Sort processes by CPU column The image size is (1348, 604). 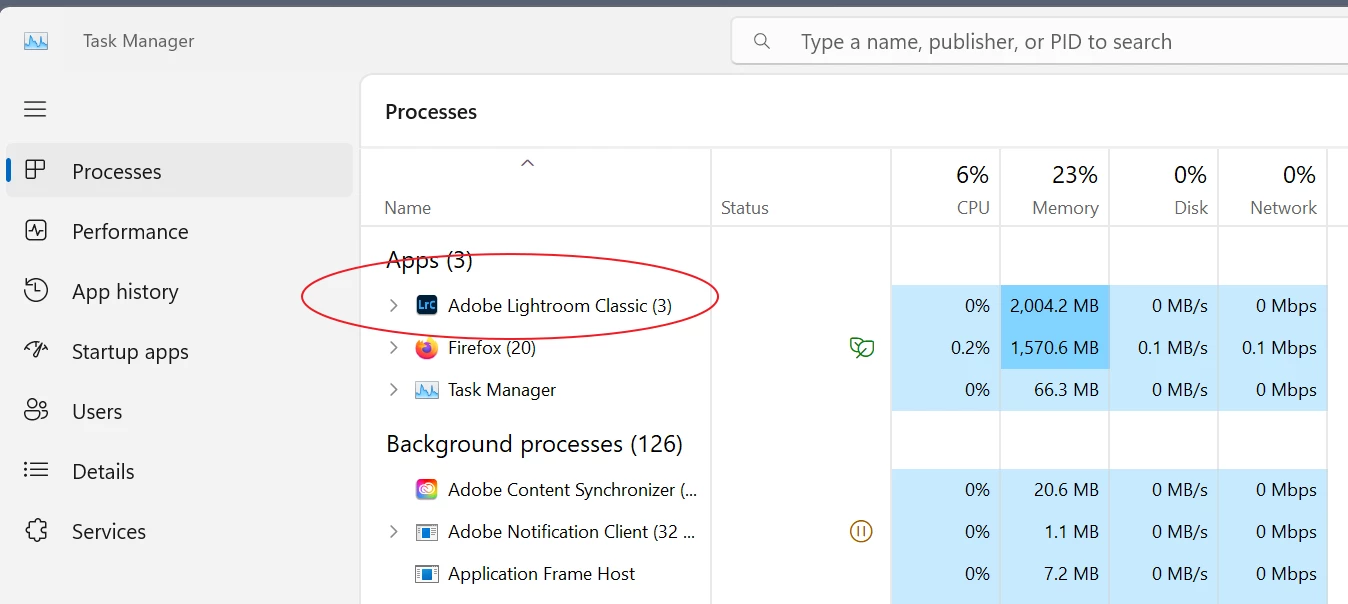coord(946,188)
